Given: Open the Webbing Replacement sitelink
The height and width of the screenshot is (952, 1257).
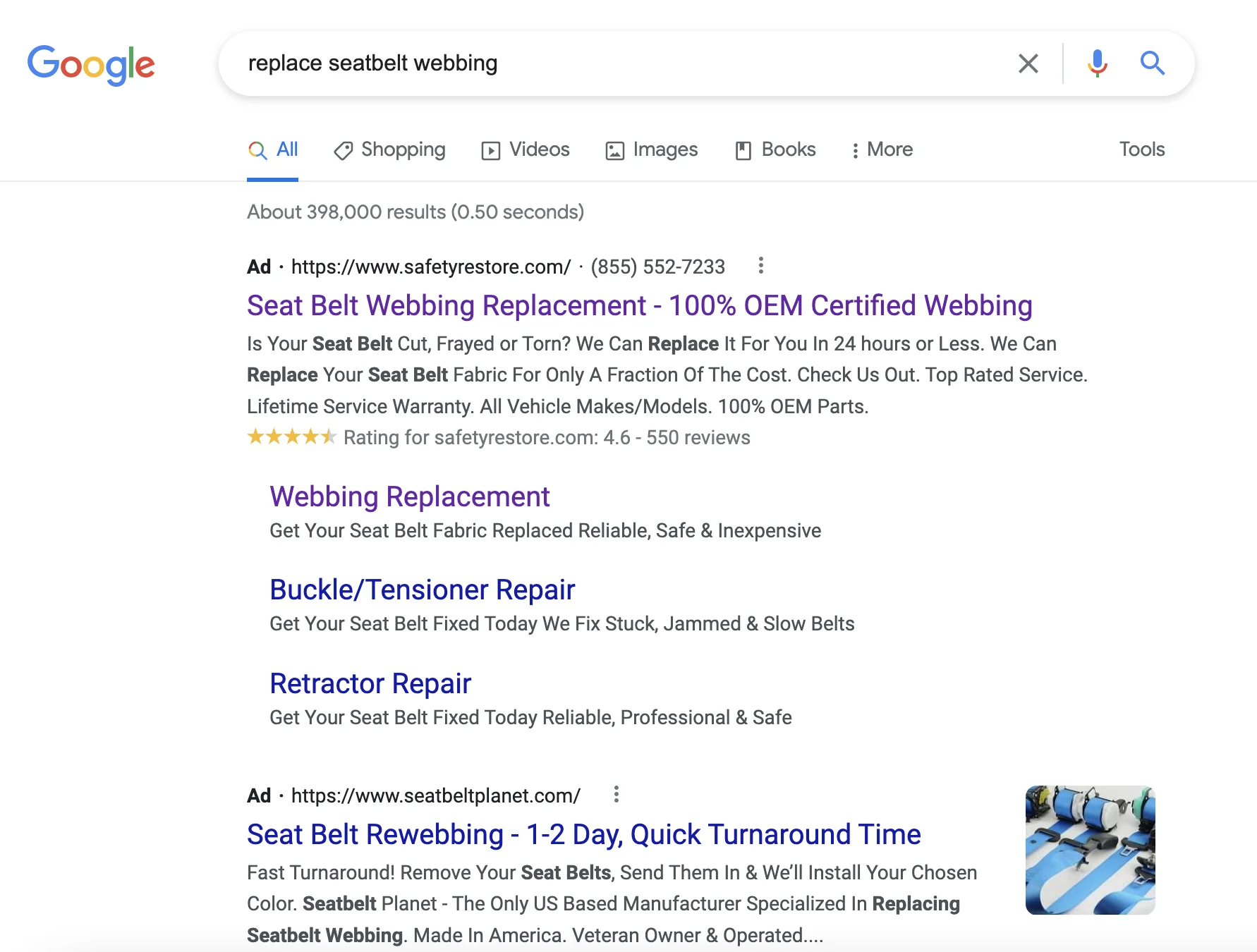Looking at the screenshot, I should (x=409, y=496).
